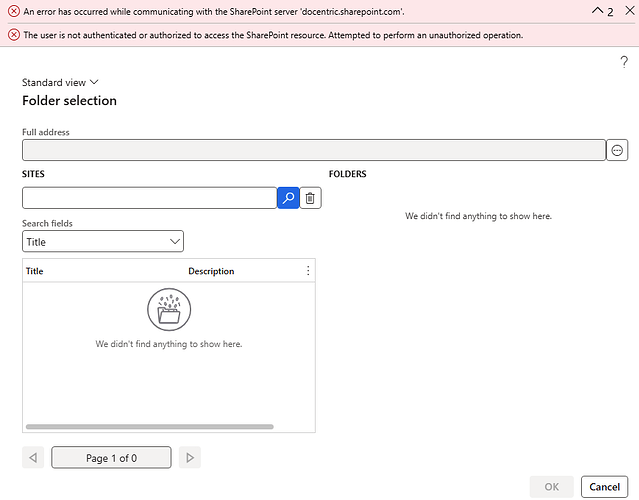Expand the Standard view dropdown
This screenshot has width=639, height=500.
[60, 83]
